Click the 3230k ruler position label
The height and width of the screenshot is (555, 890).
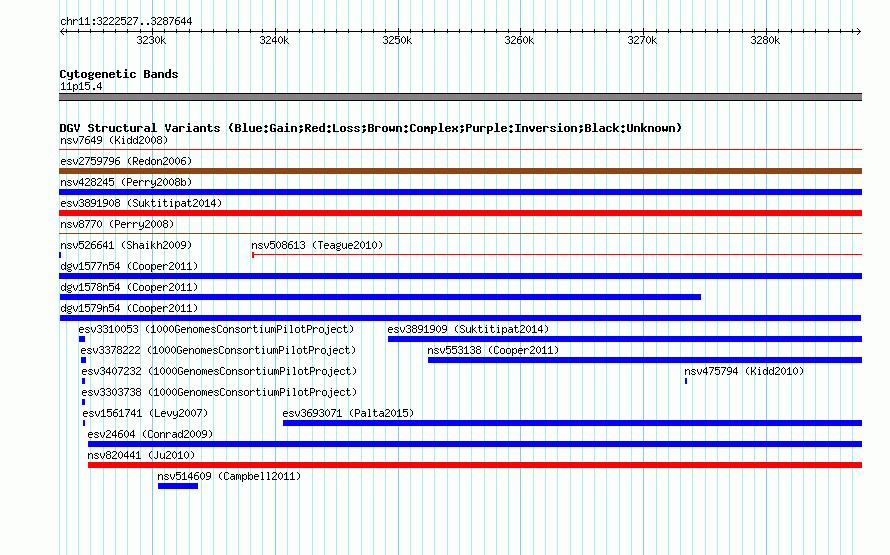click(152, 40)
